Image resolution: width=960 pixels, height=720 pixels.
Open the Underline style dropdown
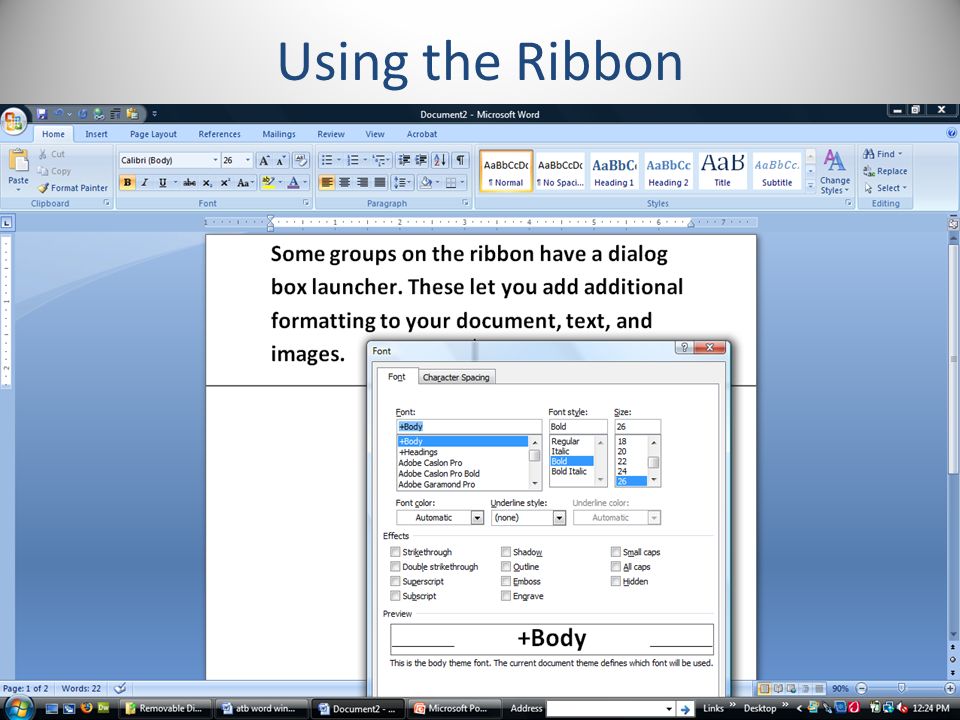click(x=559, y=518)
